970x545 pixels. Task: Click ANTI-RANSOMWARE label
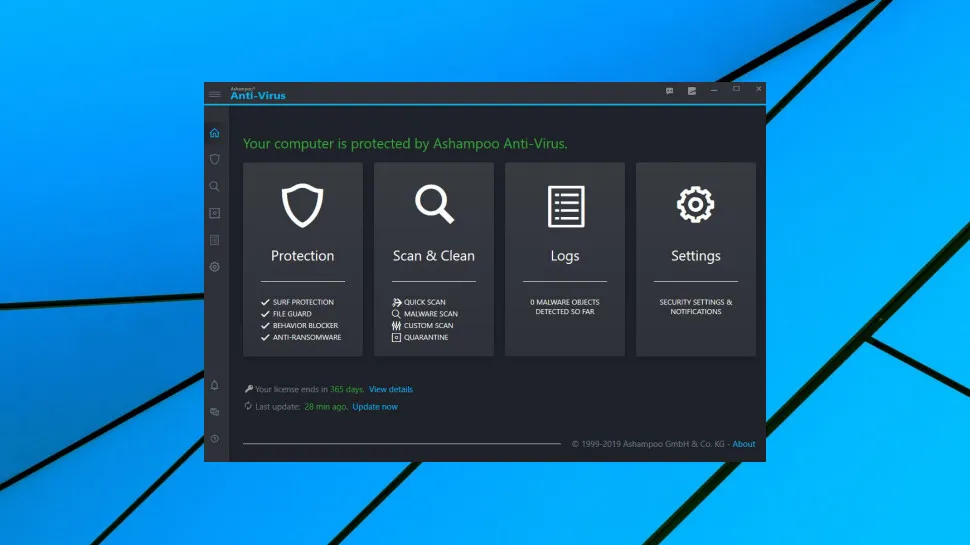307,338
